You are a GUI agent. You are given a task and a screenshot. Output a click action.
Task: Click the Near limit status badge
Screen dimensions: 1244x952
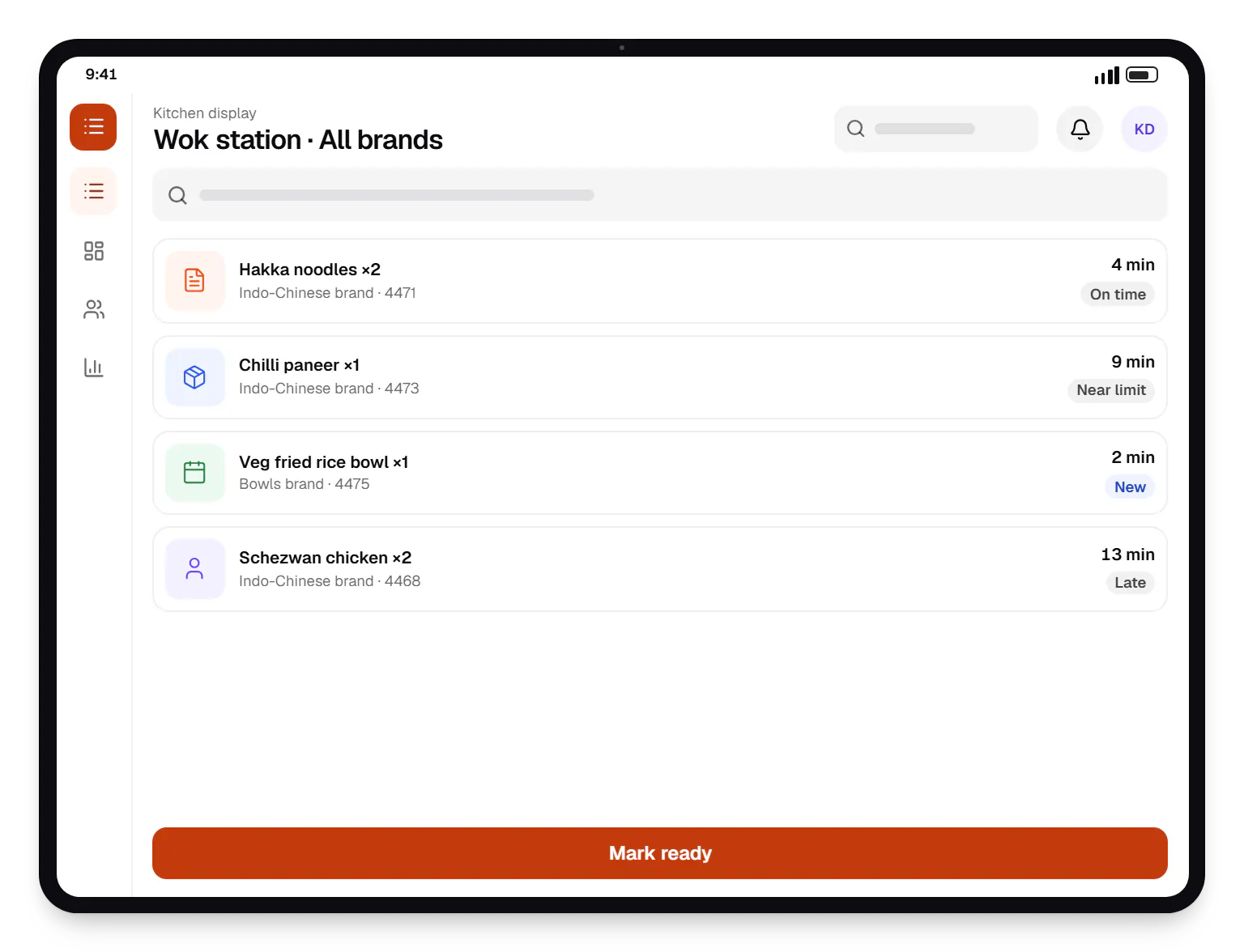tap(1111, 390)
